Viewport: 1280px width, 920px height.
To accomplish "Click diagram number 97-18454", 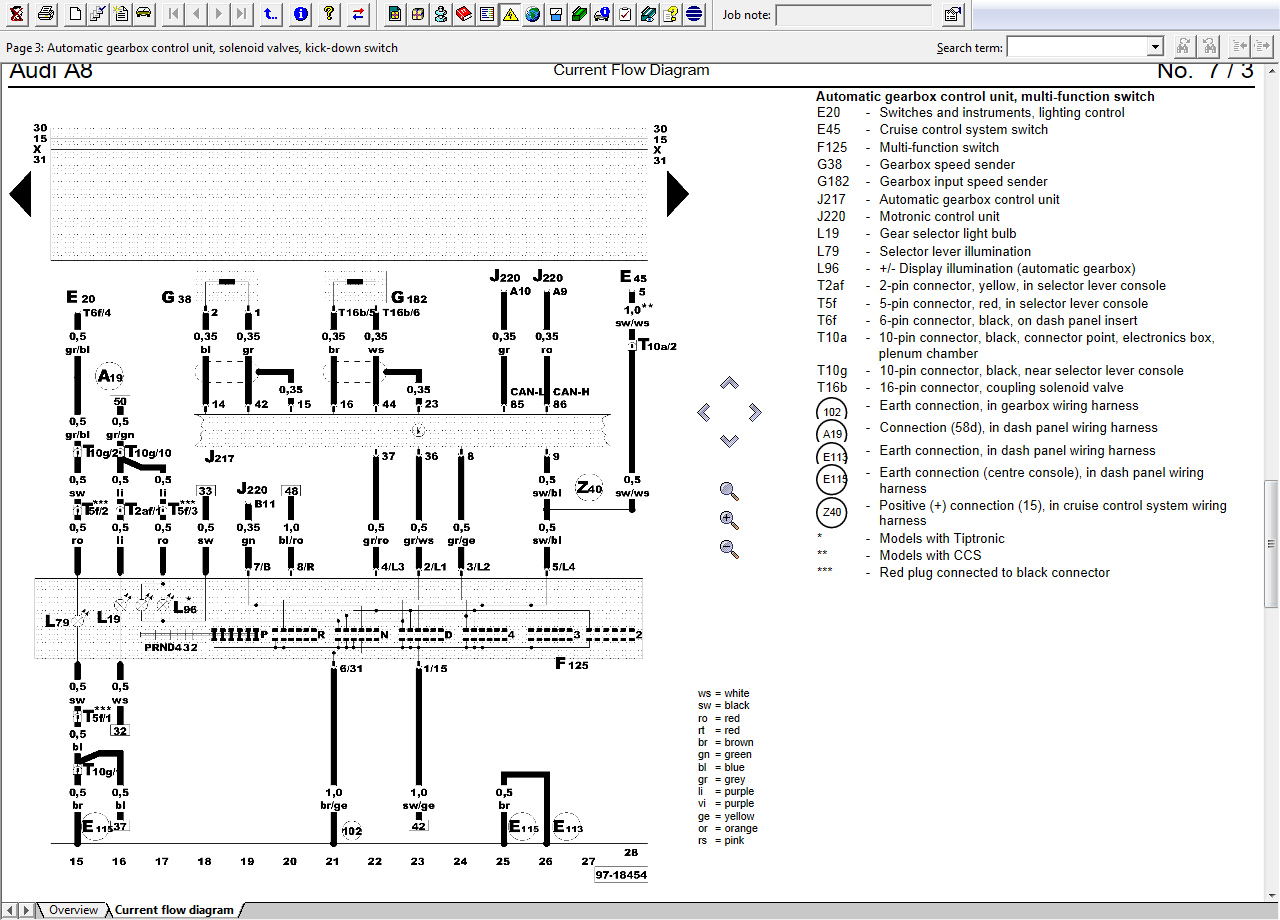I will pyautogui.click(x=621, y=875).
